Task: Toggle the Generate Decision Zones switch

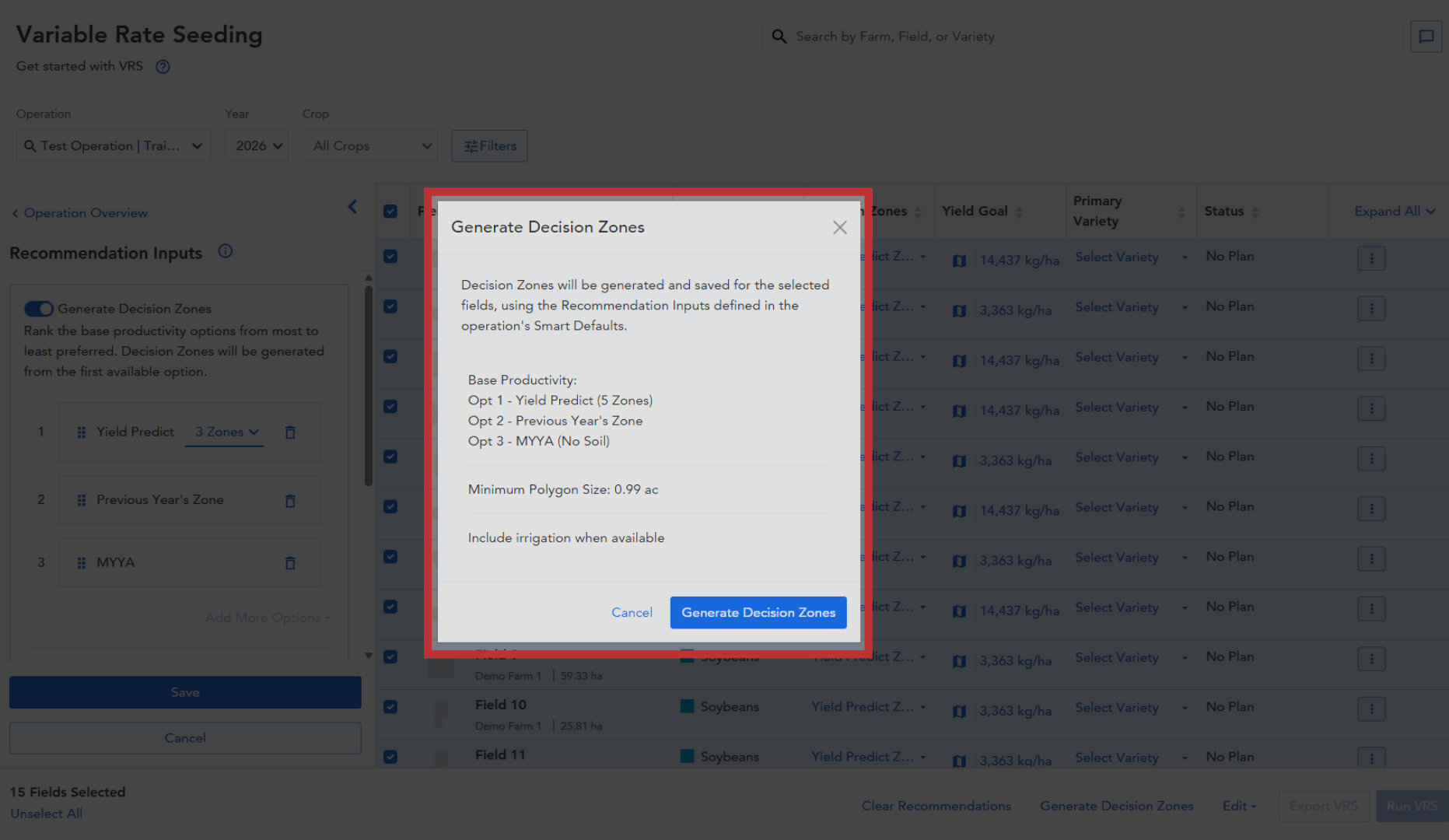Action: tap(38, 309)
